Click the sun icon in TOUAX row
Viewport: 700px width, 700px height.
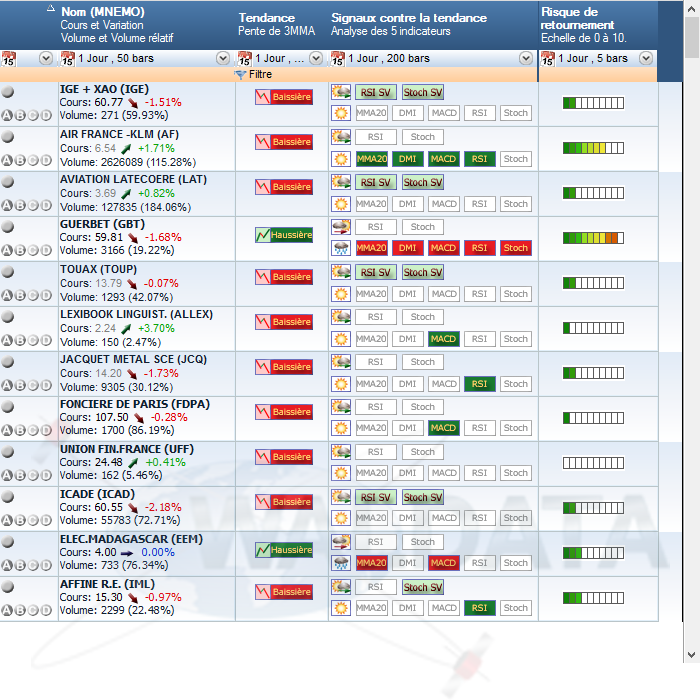[x=341, y=294]
